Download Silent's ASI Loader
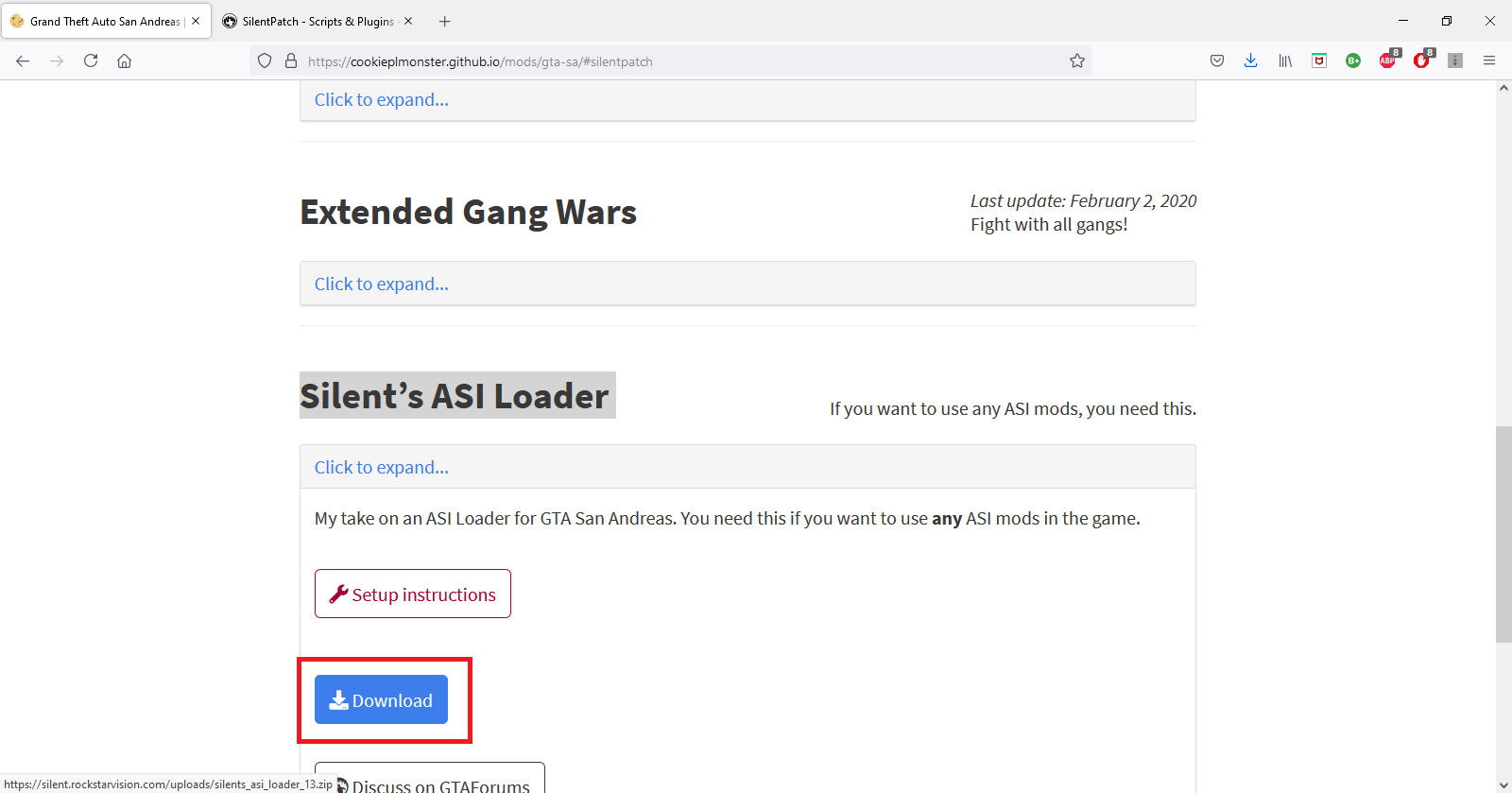 tap(381, 699)
